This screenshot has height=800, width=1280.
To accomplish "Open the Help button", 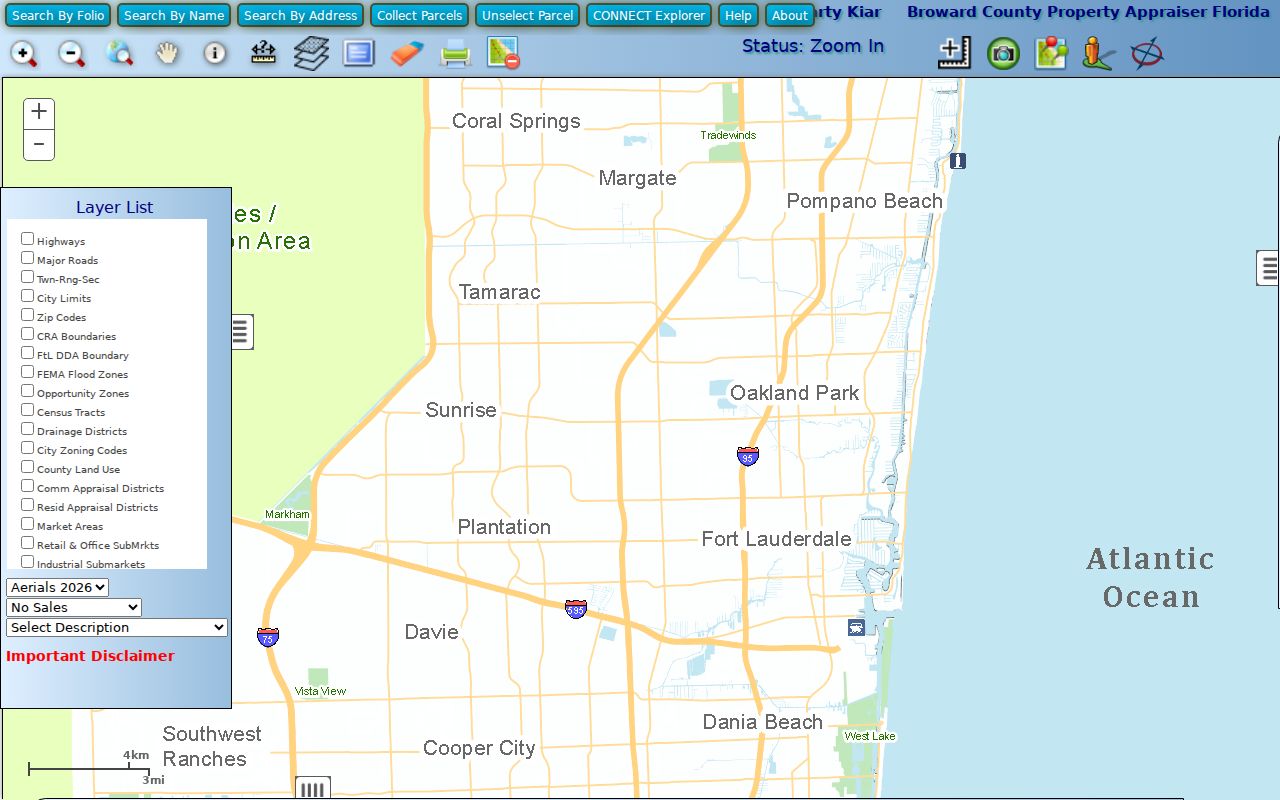I will [x=738, y=15].
